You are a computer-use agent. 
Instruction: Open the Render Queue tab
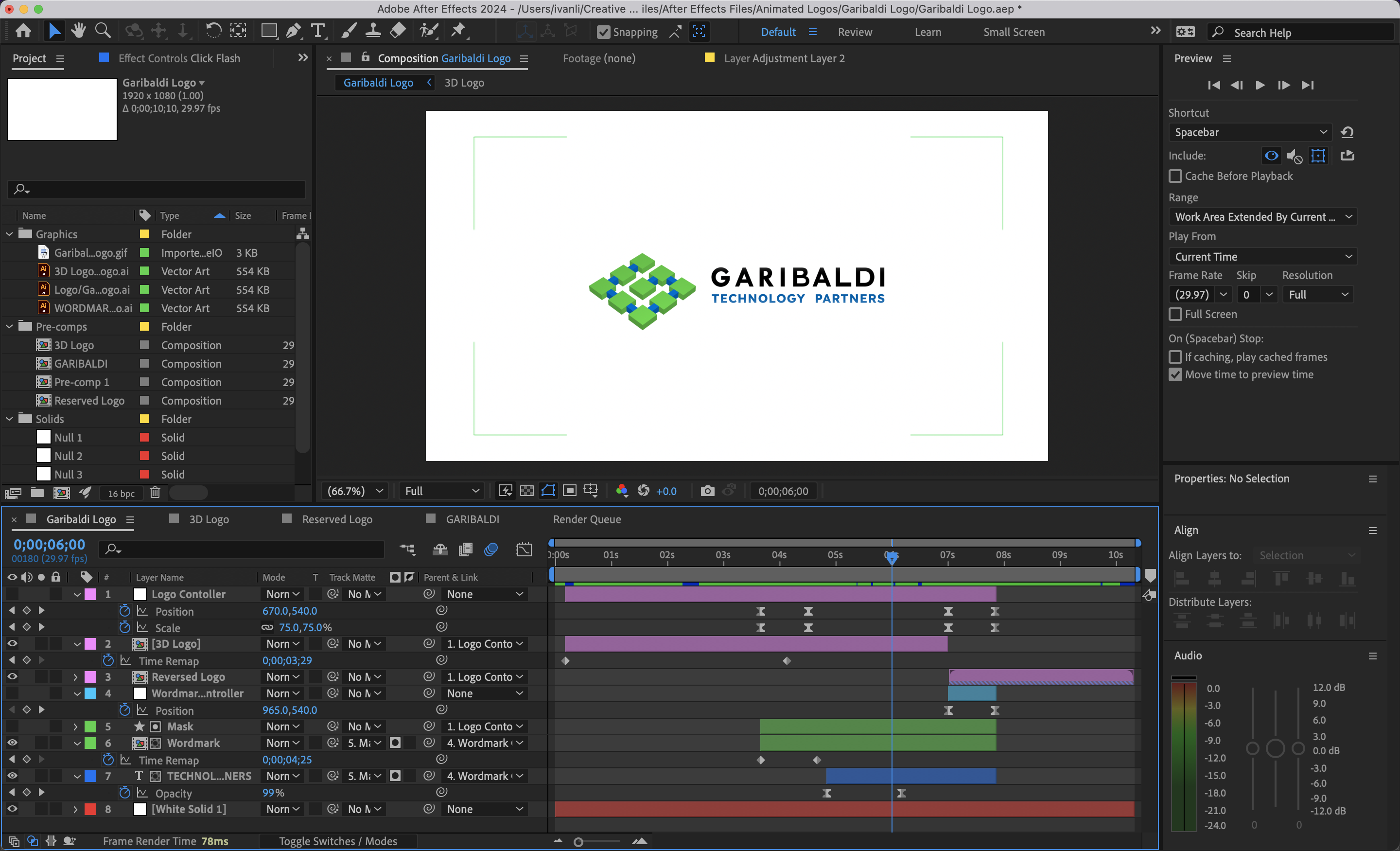pyautogui.click(x=586, y=519)
